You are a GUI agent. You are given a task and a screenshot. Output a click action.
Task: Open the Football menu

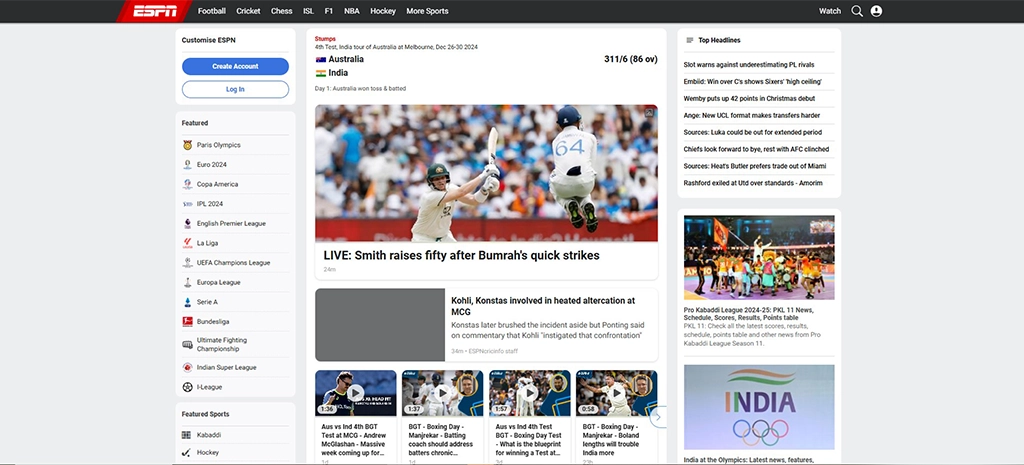(212, 11)
